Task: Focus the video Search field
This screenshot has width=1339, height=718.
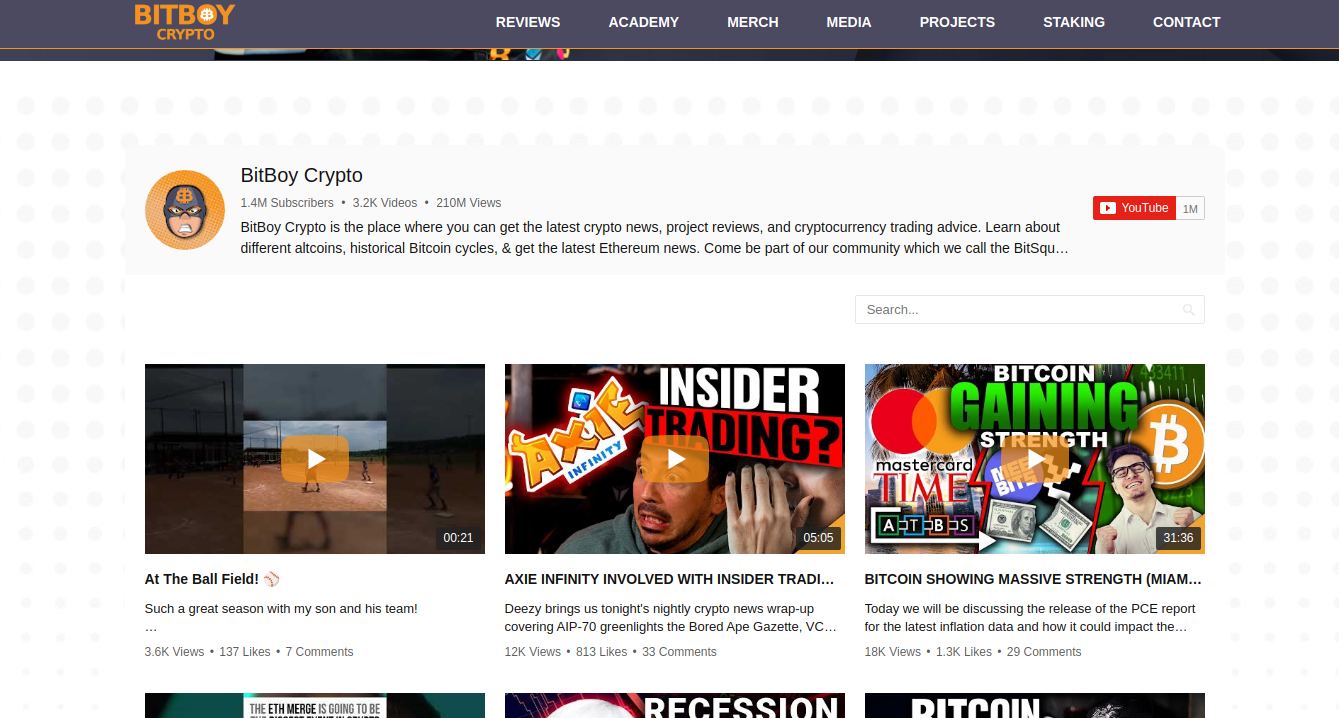Action: click(x=1030, y=310)
